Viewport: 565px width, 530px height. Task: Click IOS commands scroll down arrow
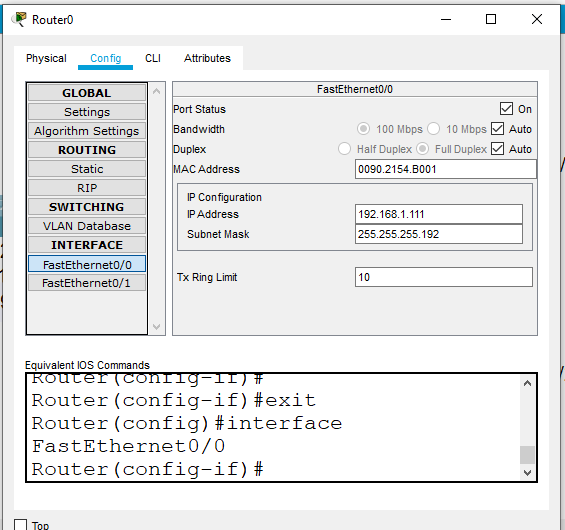pos(528,472)
